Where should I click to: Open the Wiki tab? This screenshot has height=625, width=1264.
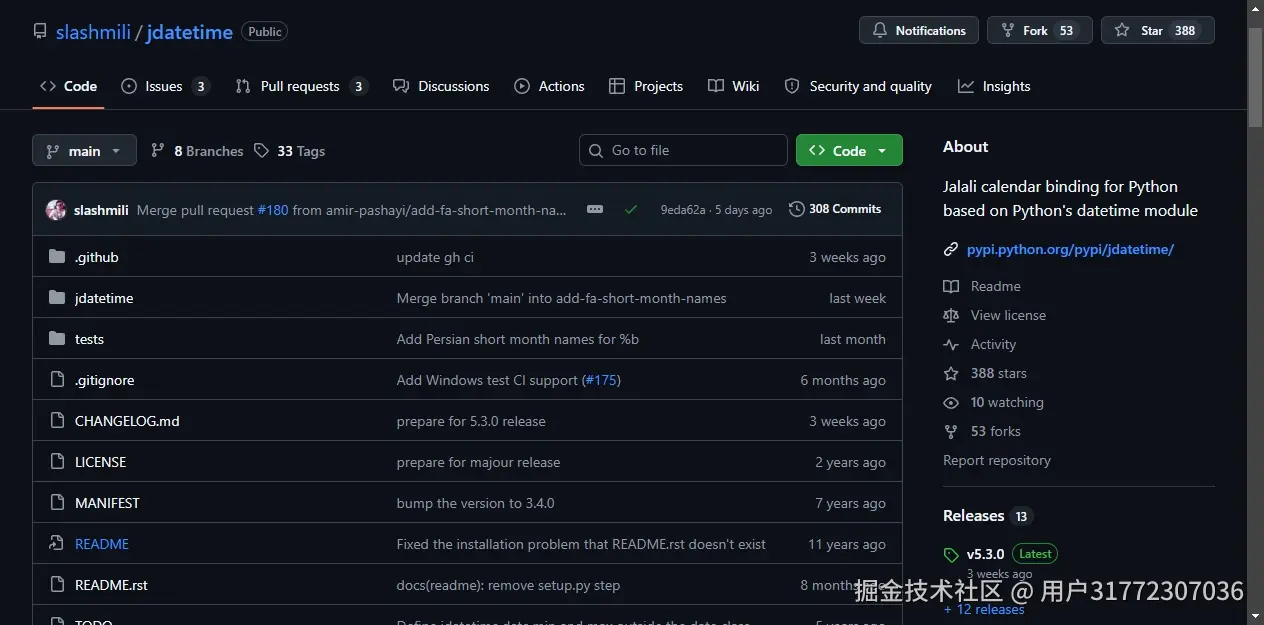(x=734, y=86)
